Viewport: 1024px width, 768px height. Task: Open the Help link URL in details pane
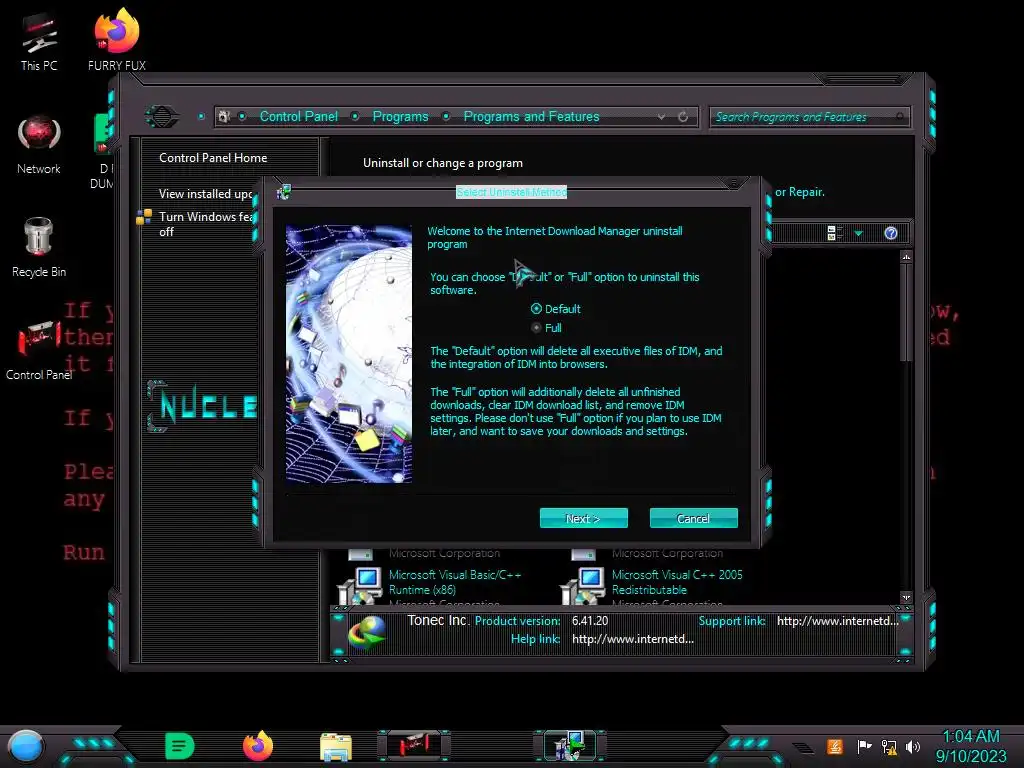coord(633,639)
